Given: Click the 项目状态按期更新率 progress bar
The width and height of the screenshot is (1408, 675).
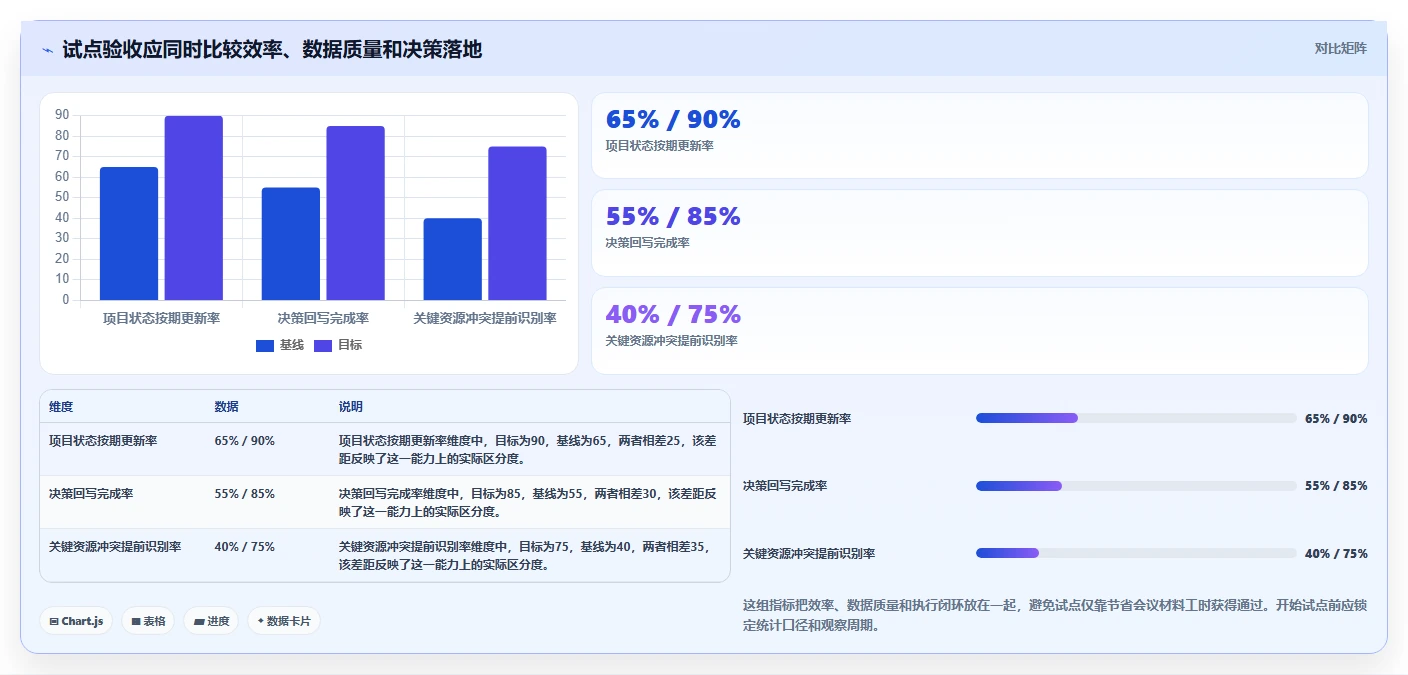Looking at the screenshot, I should coord(1136,418).
